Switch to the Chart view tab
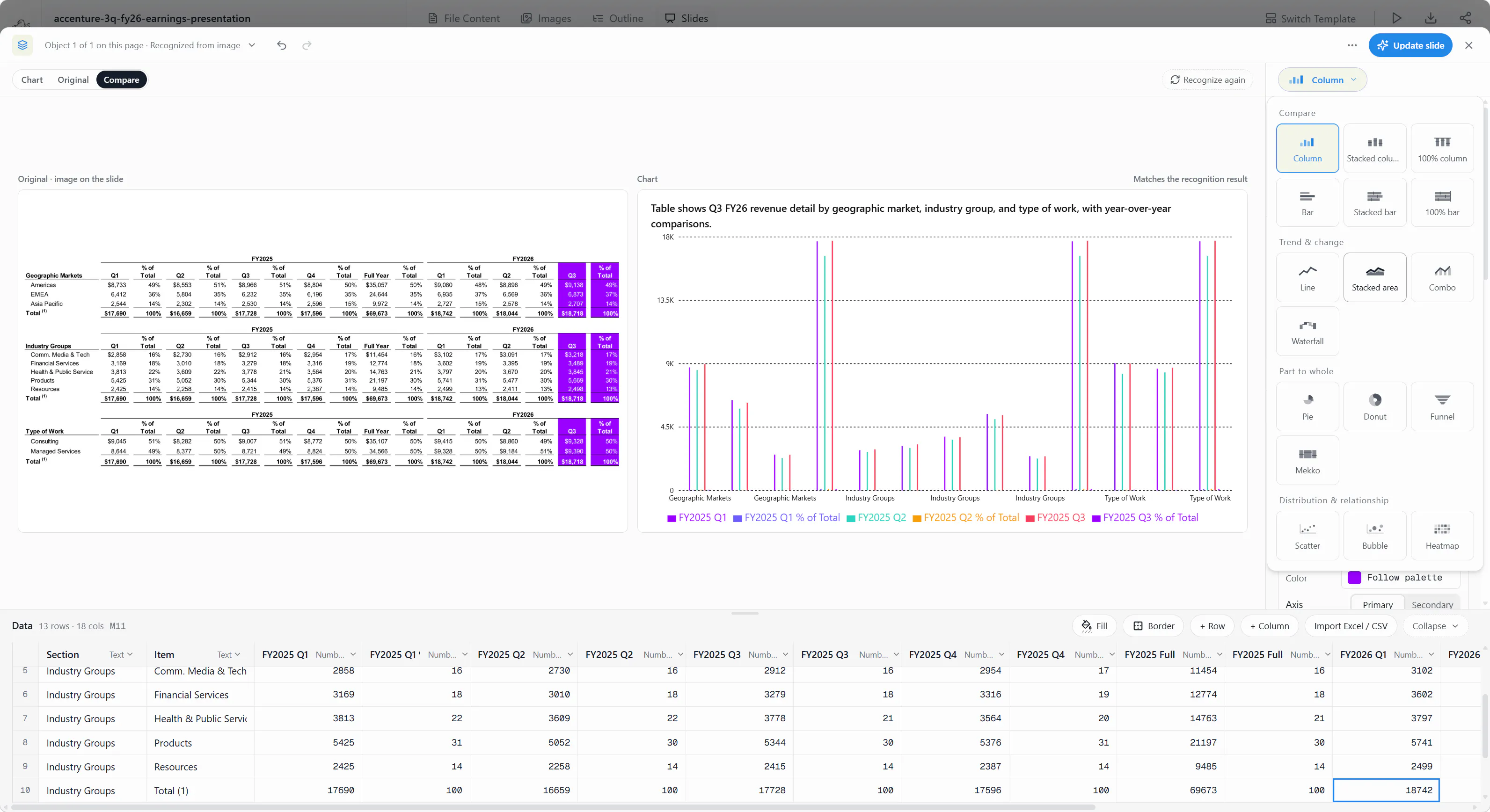 point(32,80)
